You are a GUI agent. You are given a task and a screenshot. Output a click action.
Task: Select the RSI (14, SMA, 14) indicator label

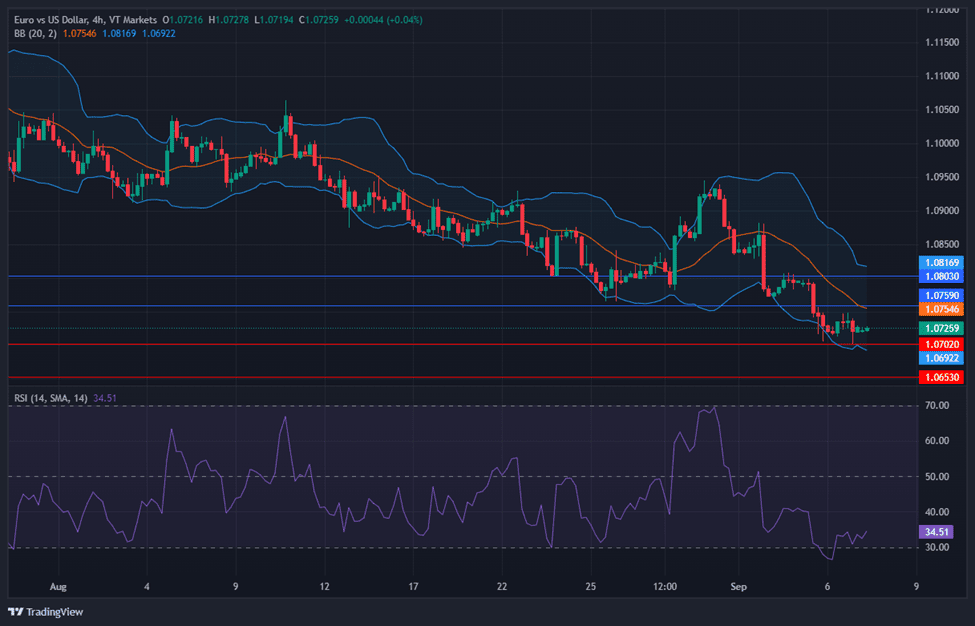(x=50, y=398)
